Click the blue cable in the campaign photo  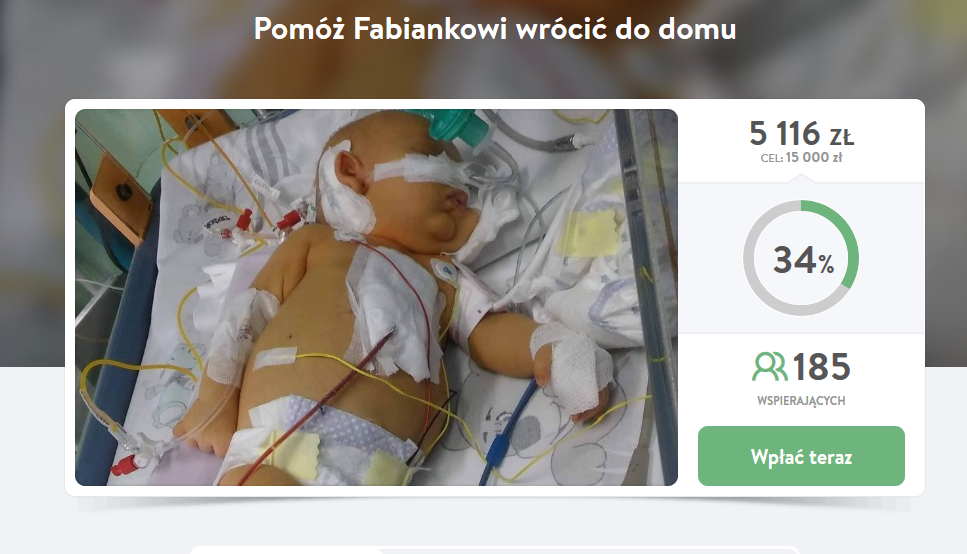pyautogui.click(x=503, y=432)
